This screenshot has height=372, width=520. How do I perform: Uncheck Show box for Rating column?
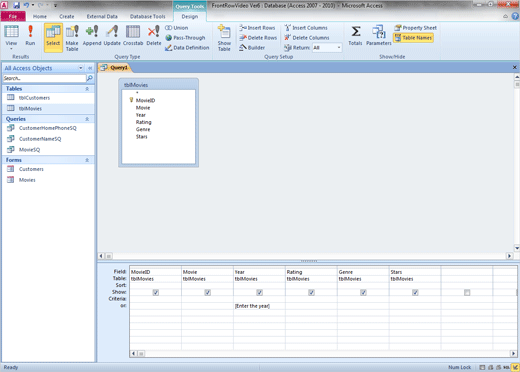pos(311,292)
